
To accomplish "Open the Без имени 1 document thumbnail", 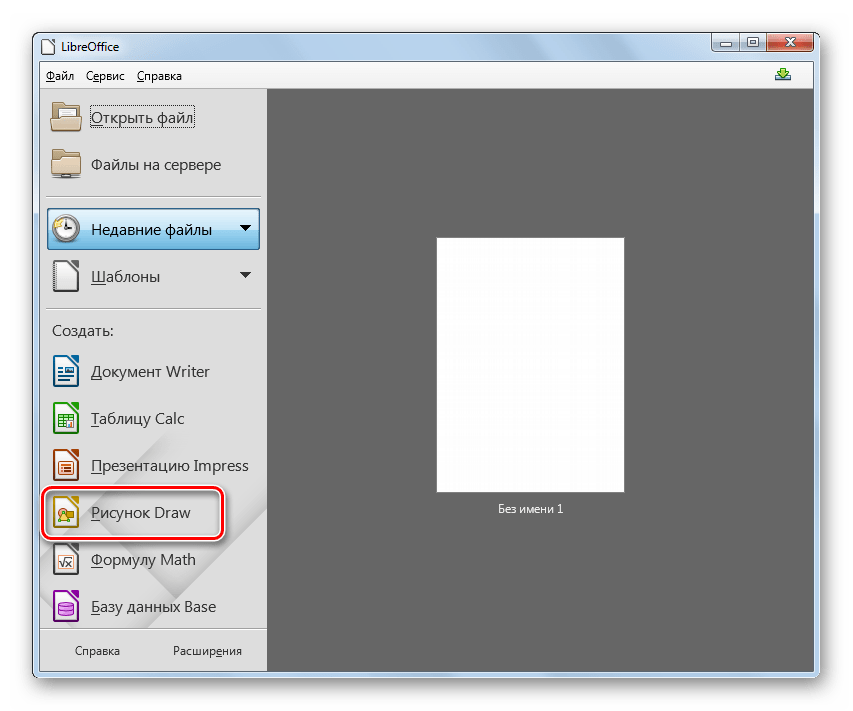I will (x=530, y=365).
